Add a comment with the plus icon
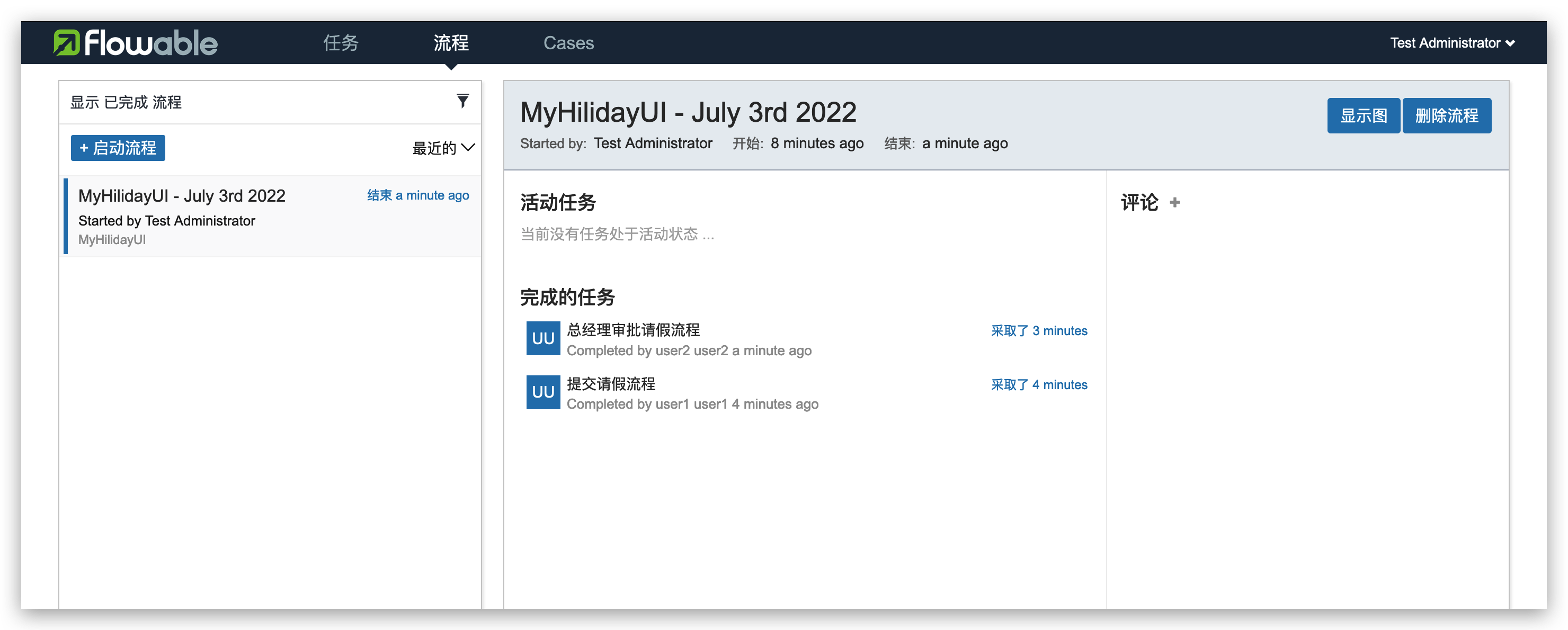 1175,202
